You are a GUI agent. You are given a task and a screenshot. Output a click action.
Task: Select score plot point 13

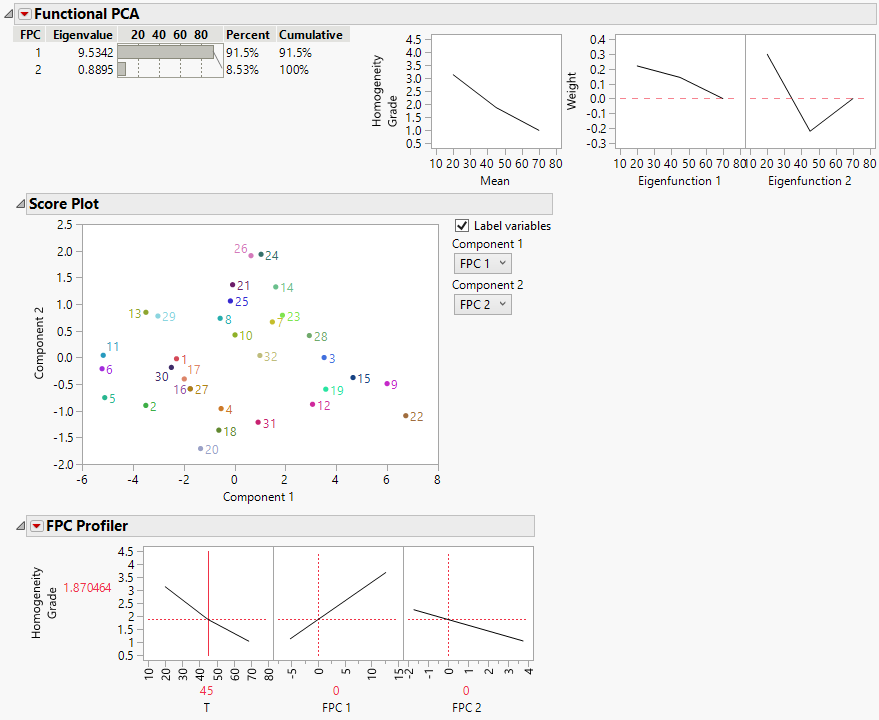(x=146, y=312)
